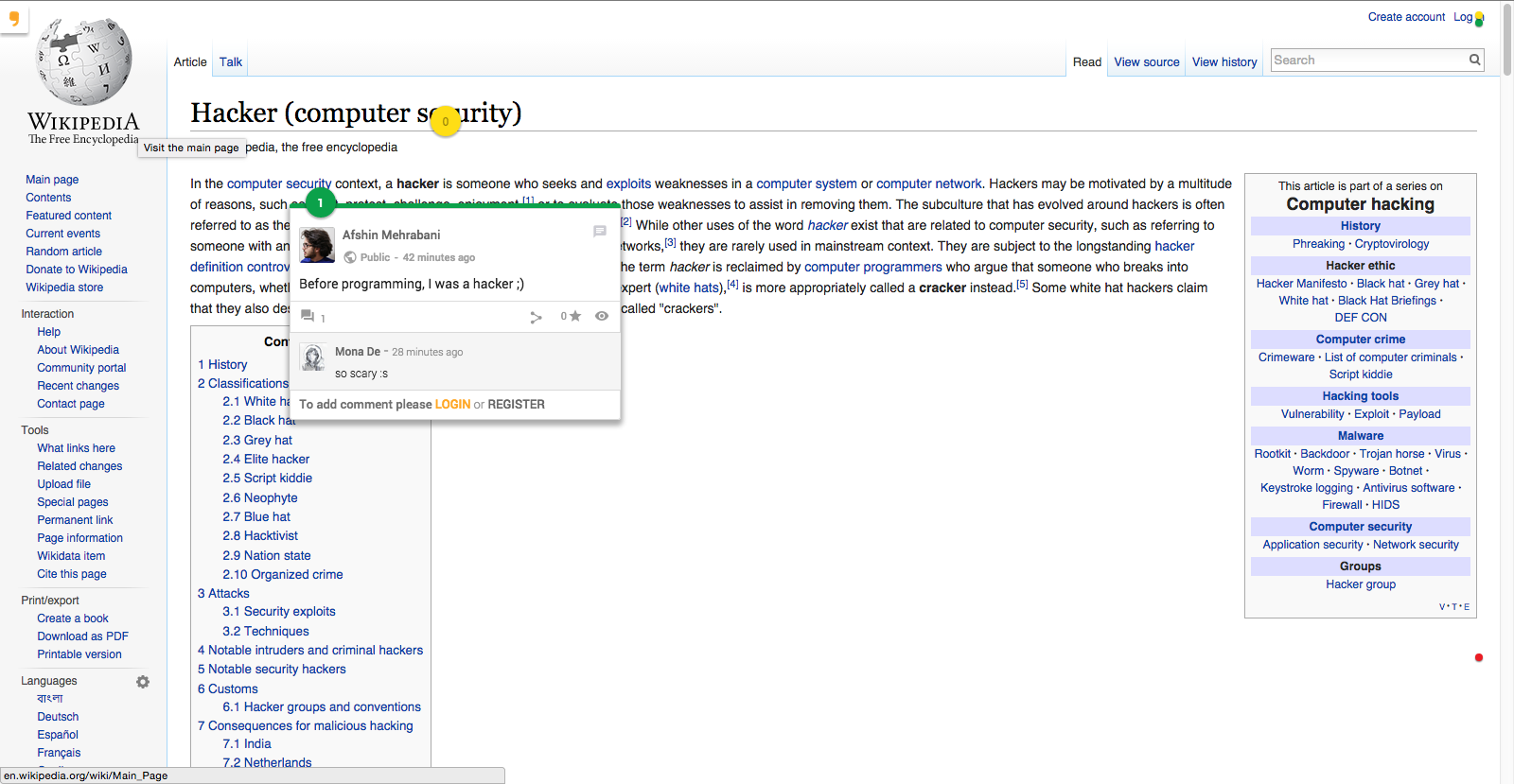The image size is (1514, 784).
Task: Open language settings gear icon
Action: pyautogui.click(x=143, y=682)
